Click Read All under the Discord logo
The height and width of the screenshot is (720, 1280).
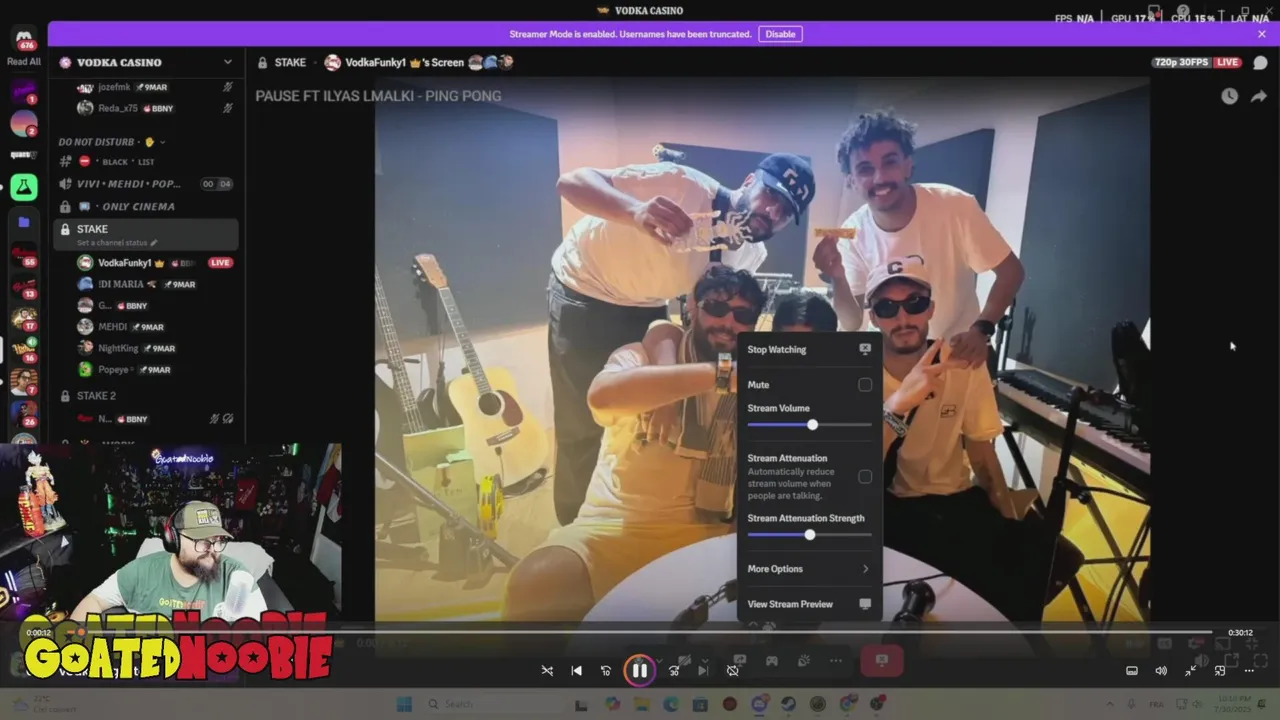click(x=24, y=62)
